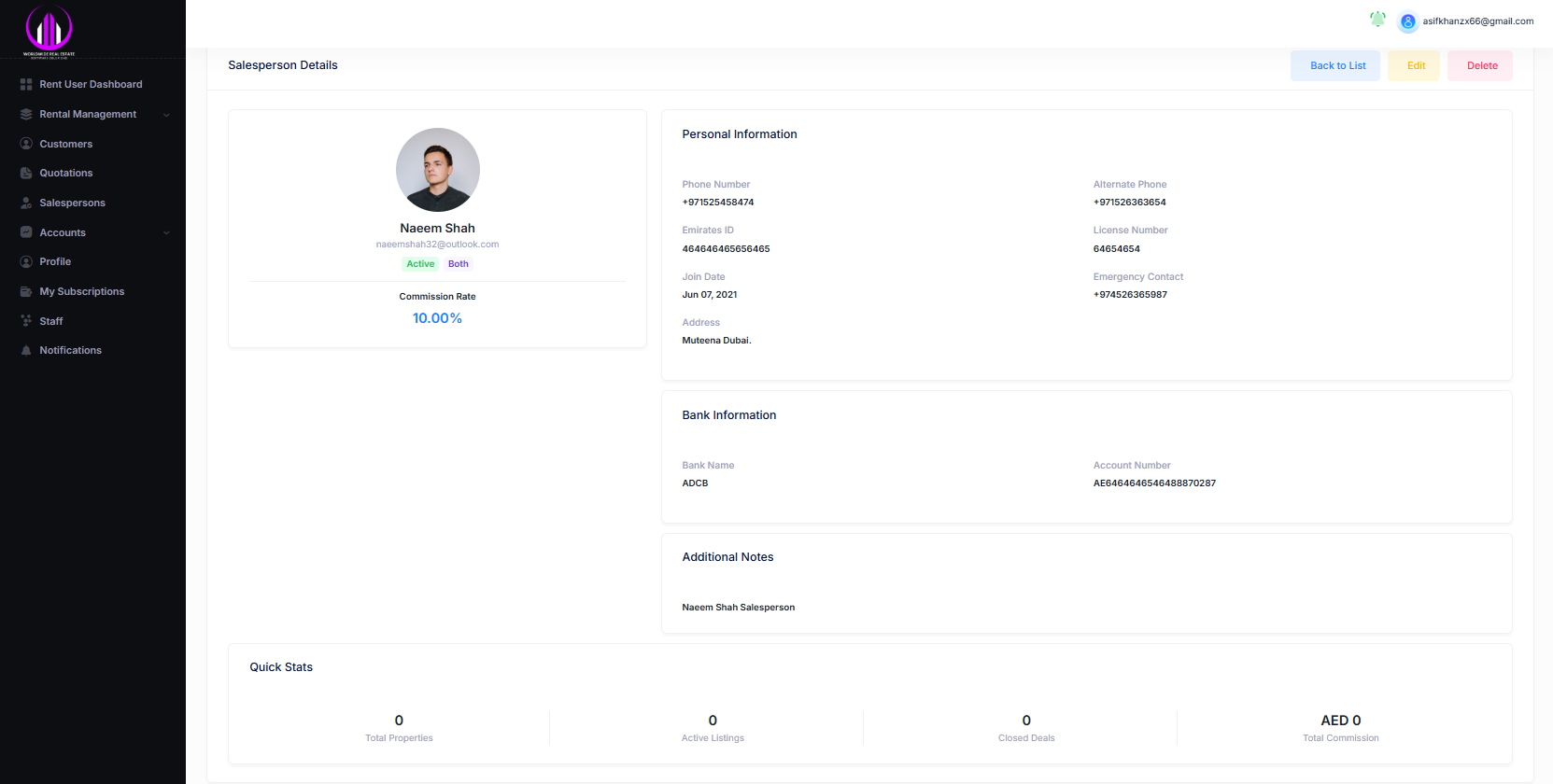The width and height of the screenshot is (1553, 784).
Task: Click the yellow Edit button
Action: tap(1415, 66)
